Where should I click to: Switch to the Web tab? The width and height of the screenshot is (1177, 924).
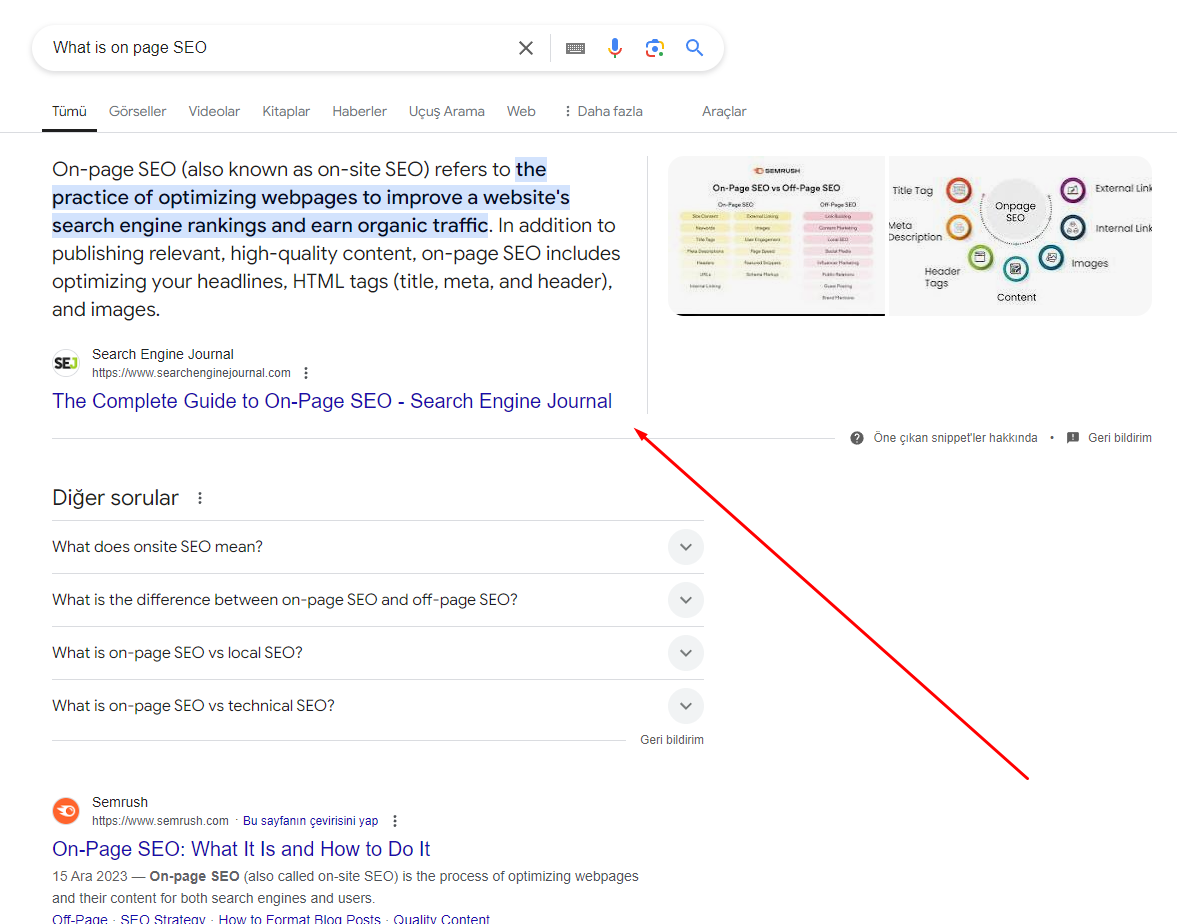coord(521,111)
